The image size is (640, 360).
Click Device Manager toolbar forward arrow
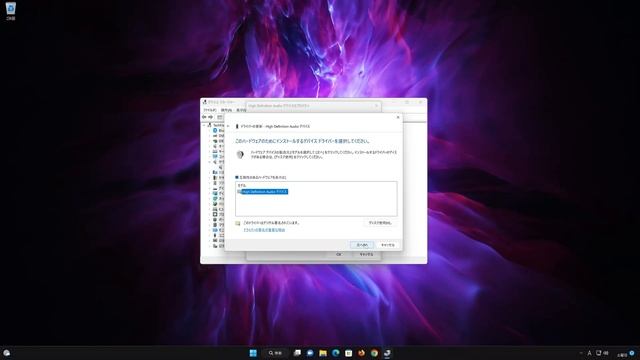pyautogui.click(x=211, y=117)
